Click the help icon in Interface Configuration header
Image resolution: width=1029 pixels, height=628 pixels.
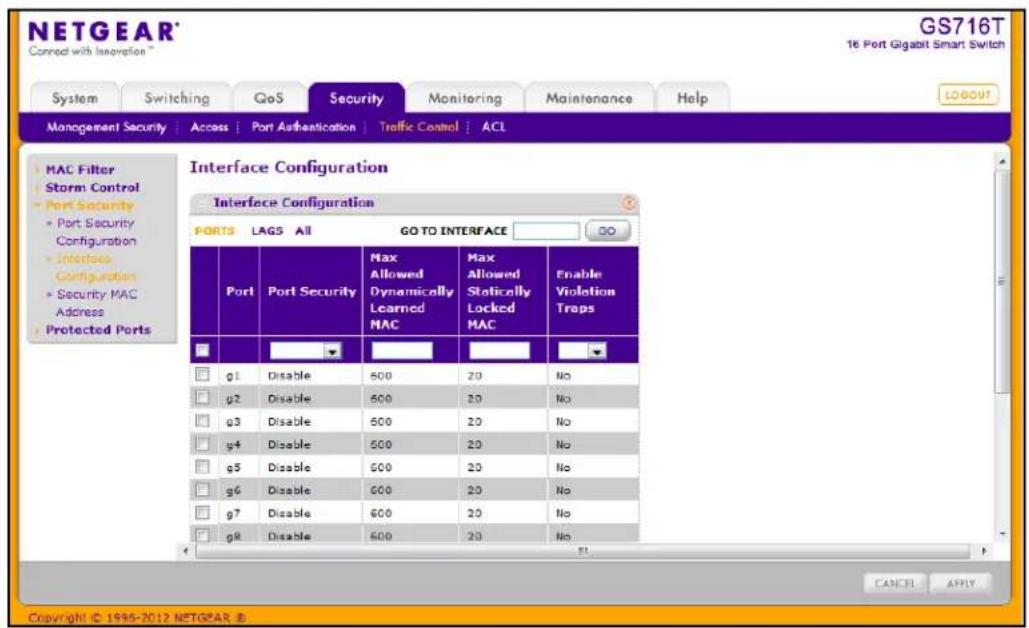point(628,203)
